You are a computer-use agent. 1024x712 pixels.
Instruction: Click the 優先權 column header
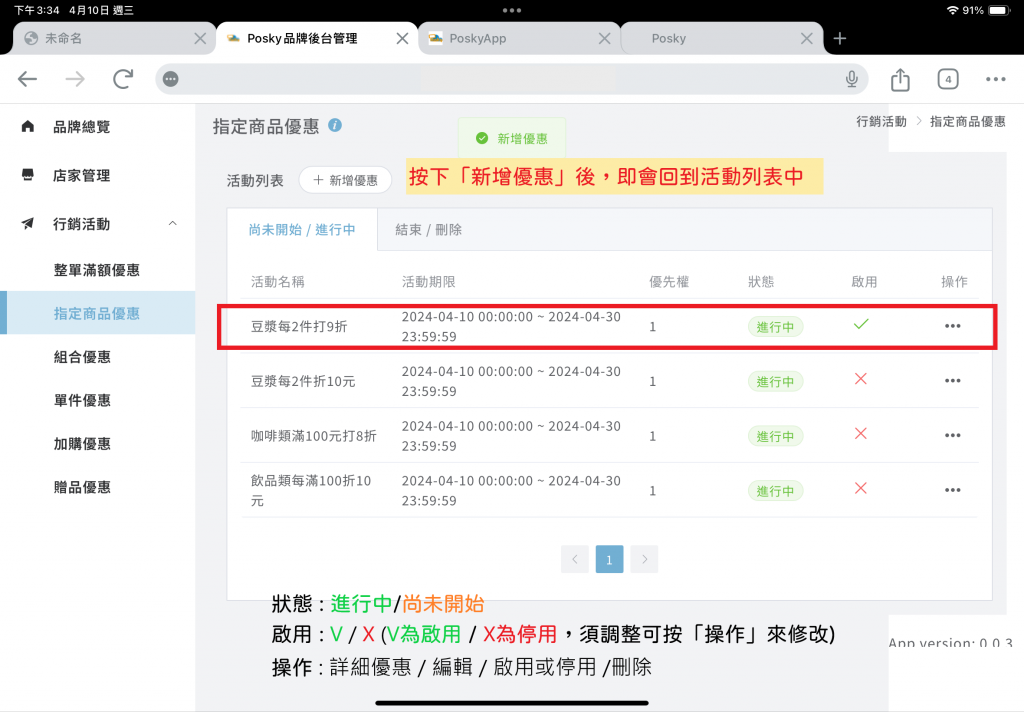tap(669, 282)
